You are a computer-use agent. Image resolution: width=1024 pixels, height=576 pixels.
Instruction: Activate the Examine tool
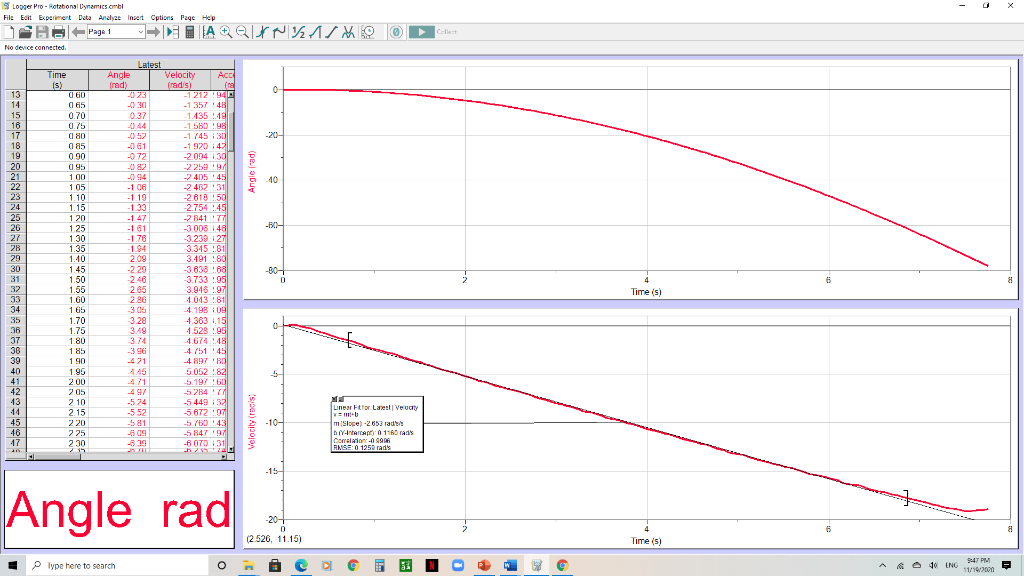262,32
